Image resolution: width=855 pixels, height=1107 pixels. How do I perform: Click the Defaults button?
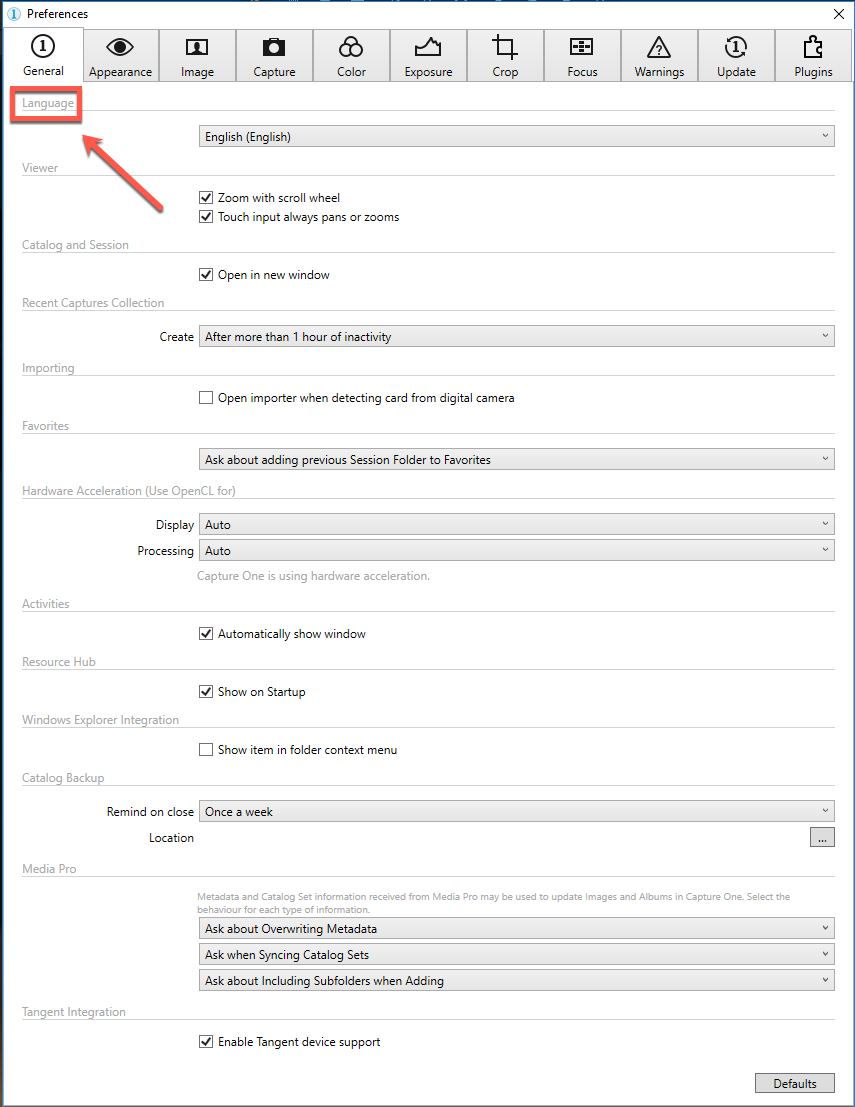(x=794, y=1083)
